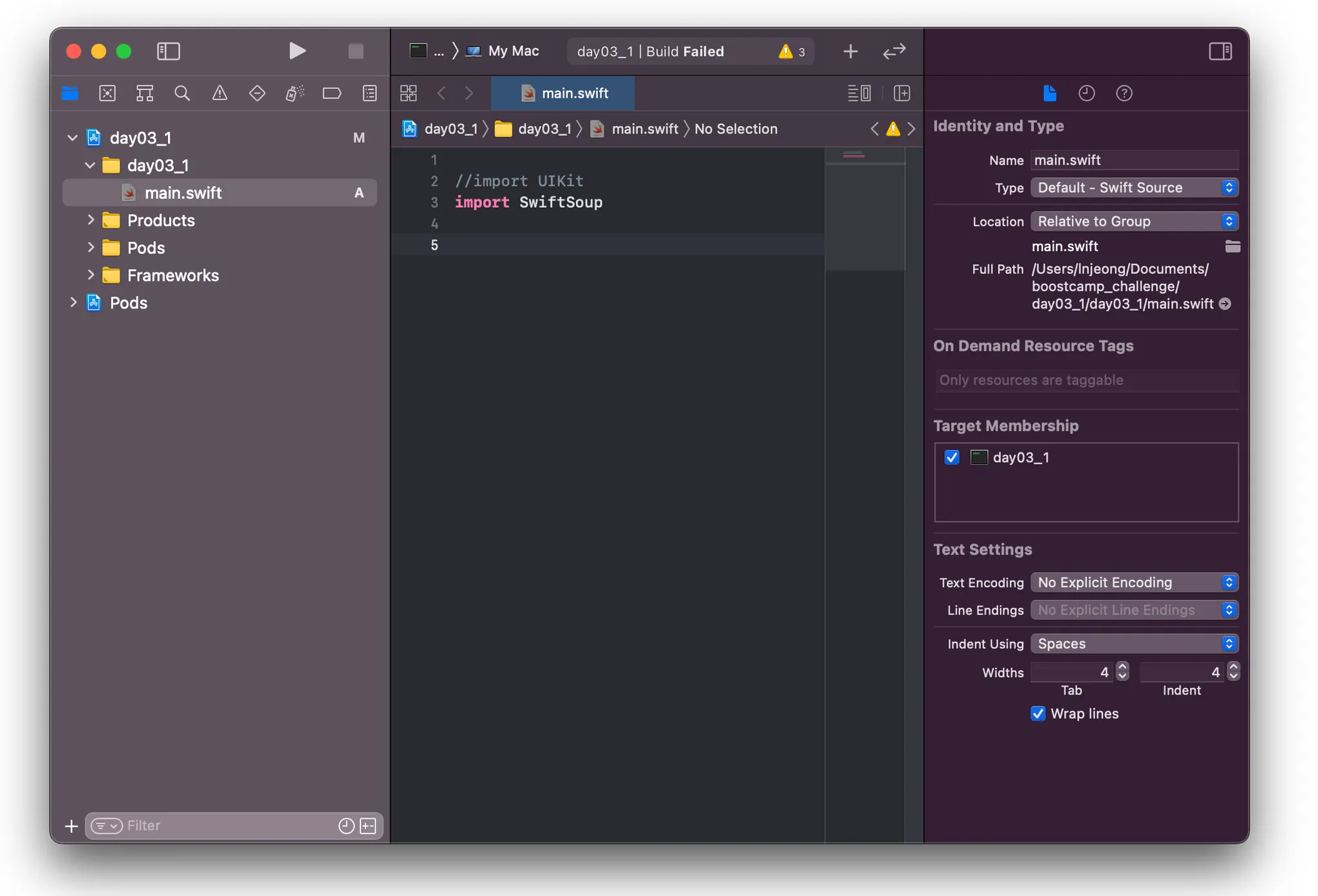This screenshot has width=1318, height=896.
Task: Expand the Products folder
Action: (91, 220)
